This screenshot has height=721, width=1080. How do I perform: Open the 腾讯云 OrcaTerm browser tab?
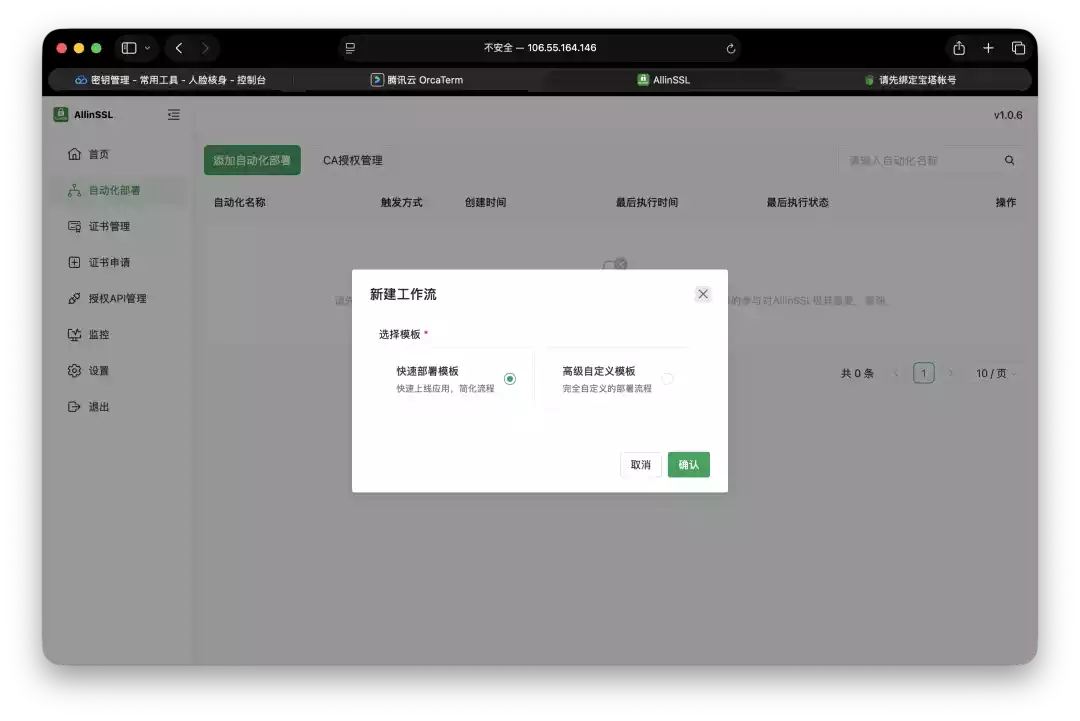[417, 79]
